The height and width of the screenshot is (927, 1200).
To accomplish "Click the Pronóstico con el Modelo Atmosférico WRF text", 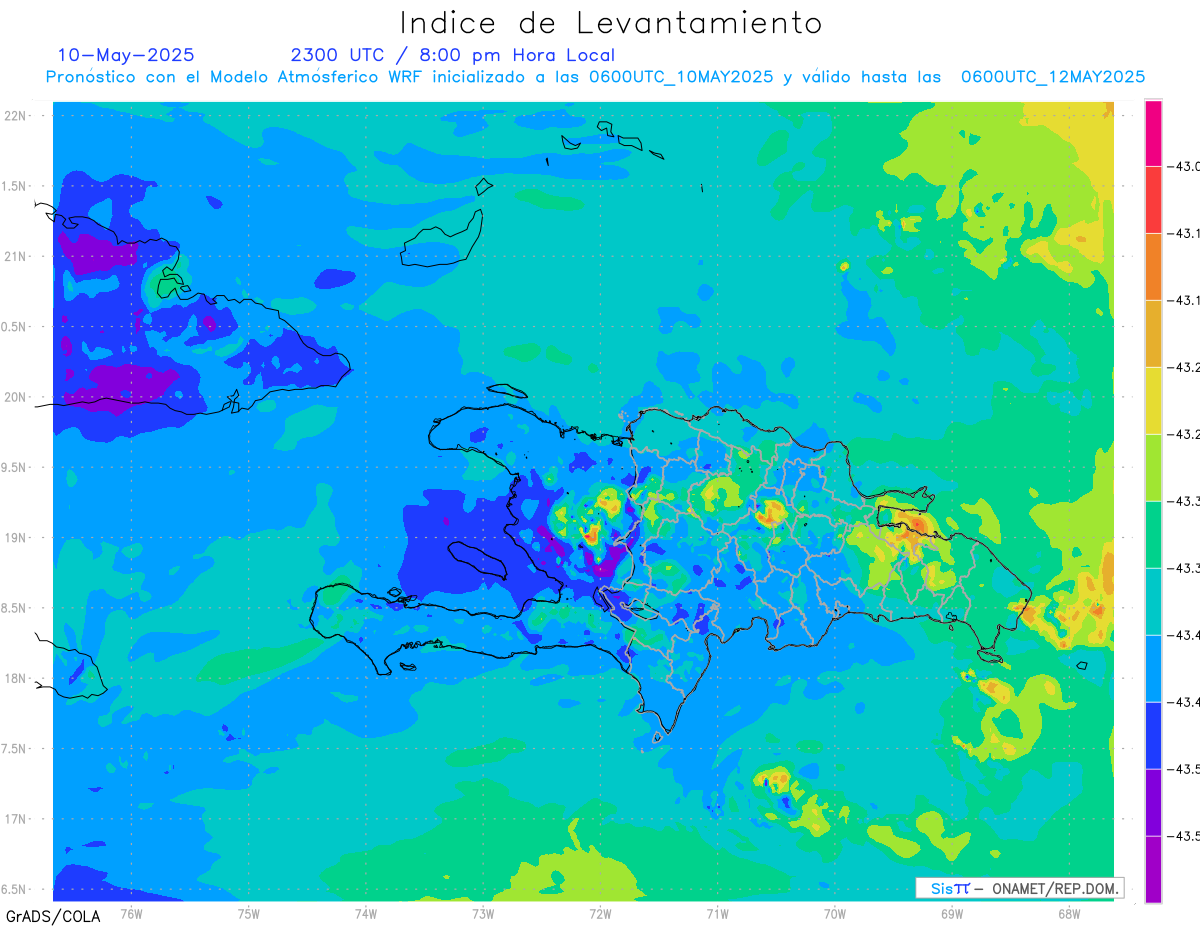I will [235, 77].
